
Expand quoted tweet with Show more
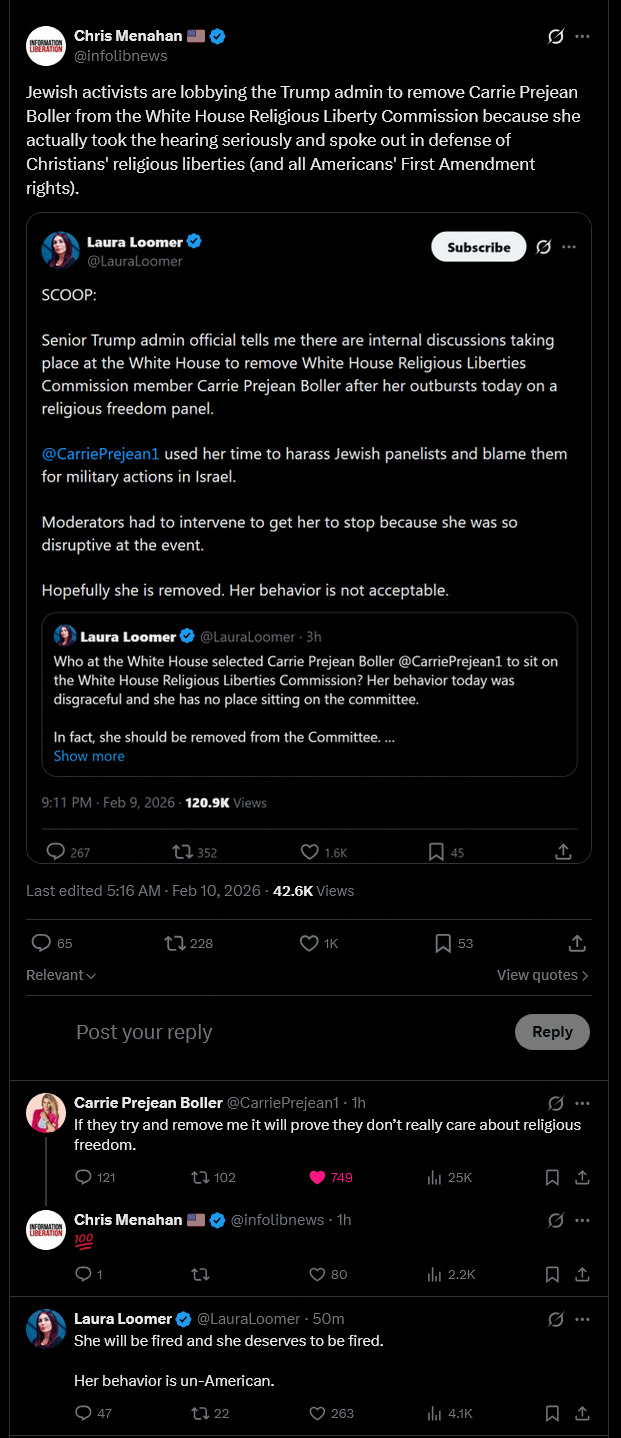tap(89, 756)
